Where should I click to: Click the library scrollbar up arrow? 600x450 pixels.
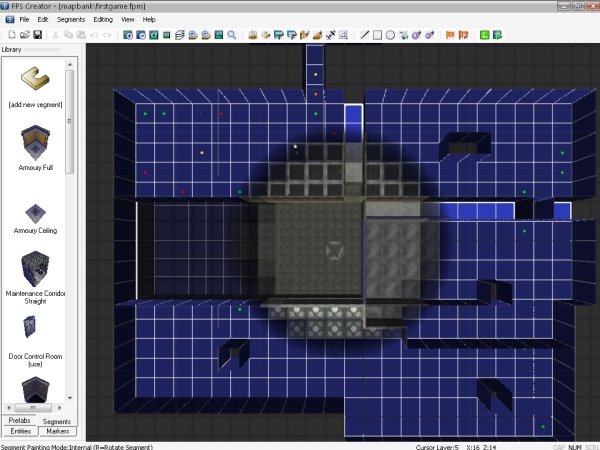[70, 64]
